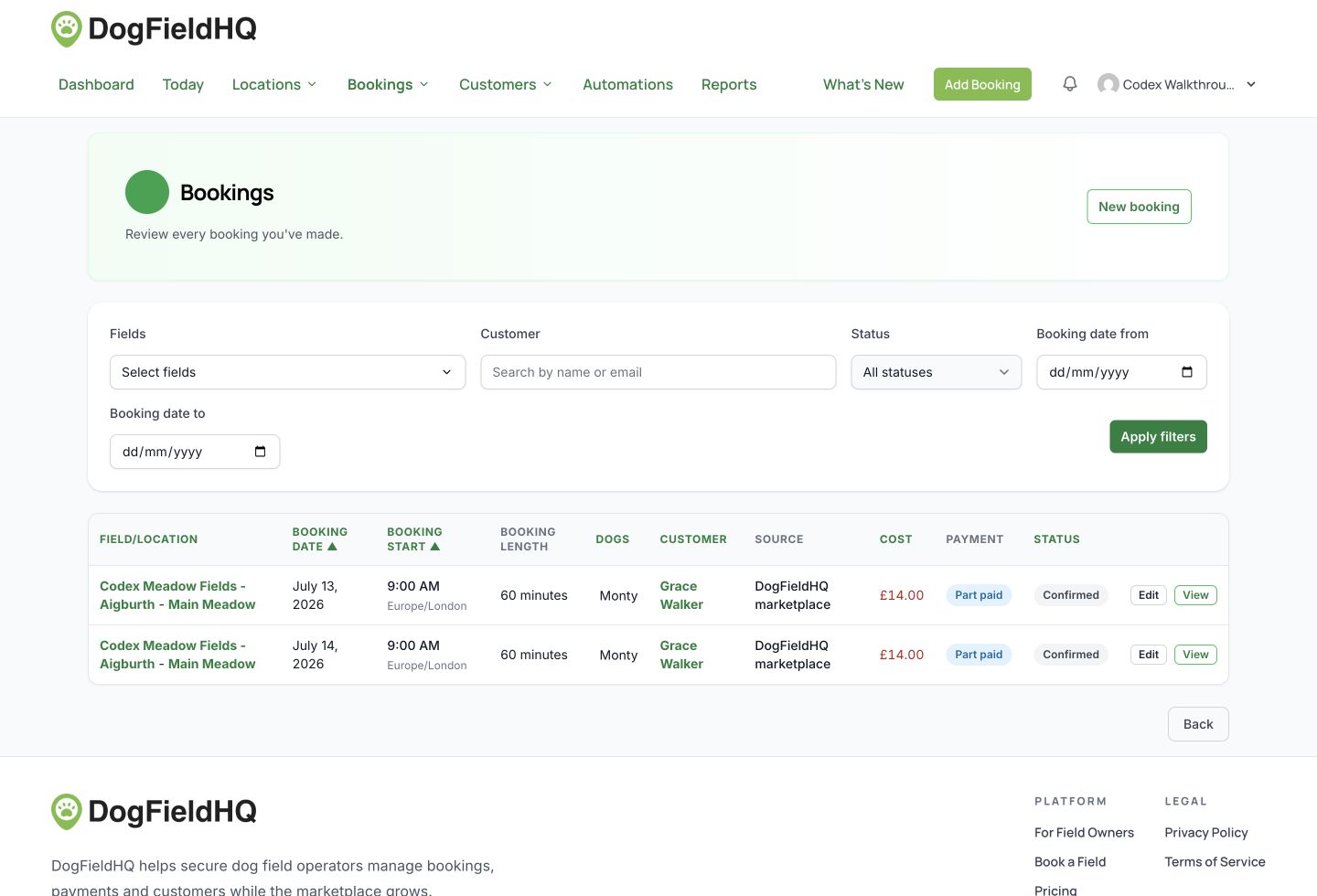
Task: Open Grace Walker customer in July 14 row
Action: coord(681,655)
